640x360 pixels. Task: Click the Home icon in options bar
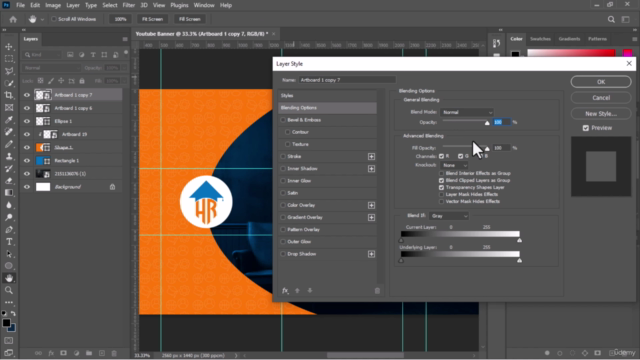click(13, 19)
